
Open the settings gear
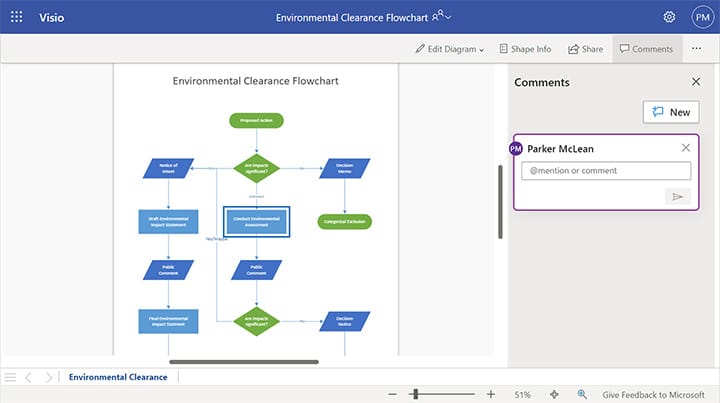pyautogui.click(x=669, y=17)
